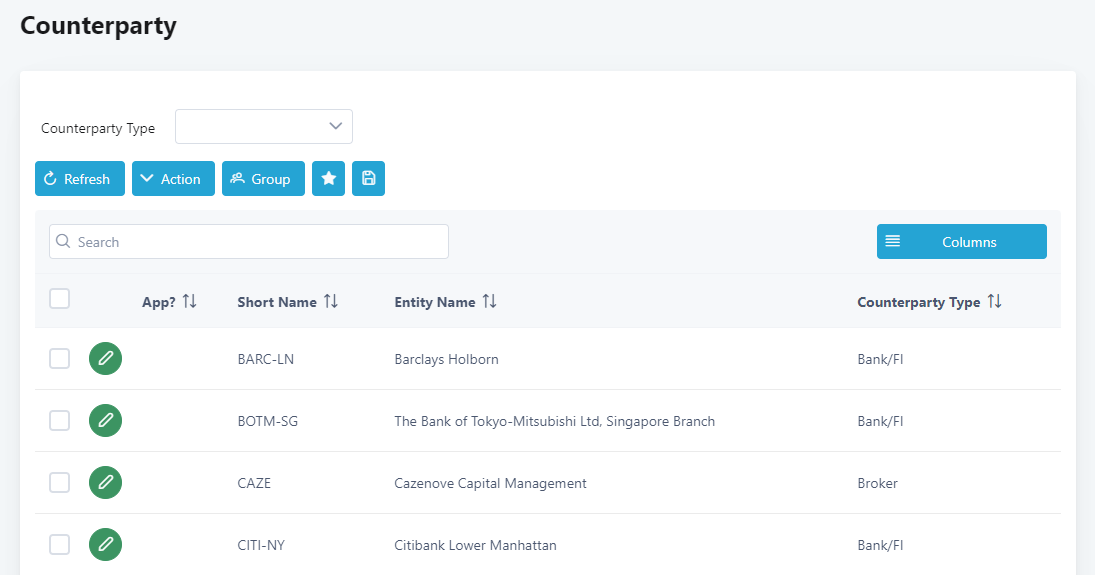Open the Columns chooser button
Viewport: 1095px width, 575px height.
tap(962, 242)
